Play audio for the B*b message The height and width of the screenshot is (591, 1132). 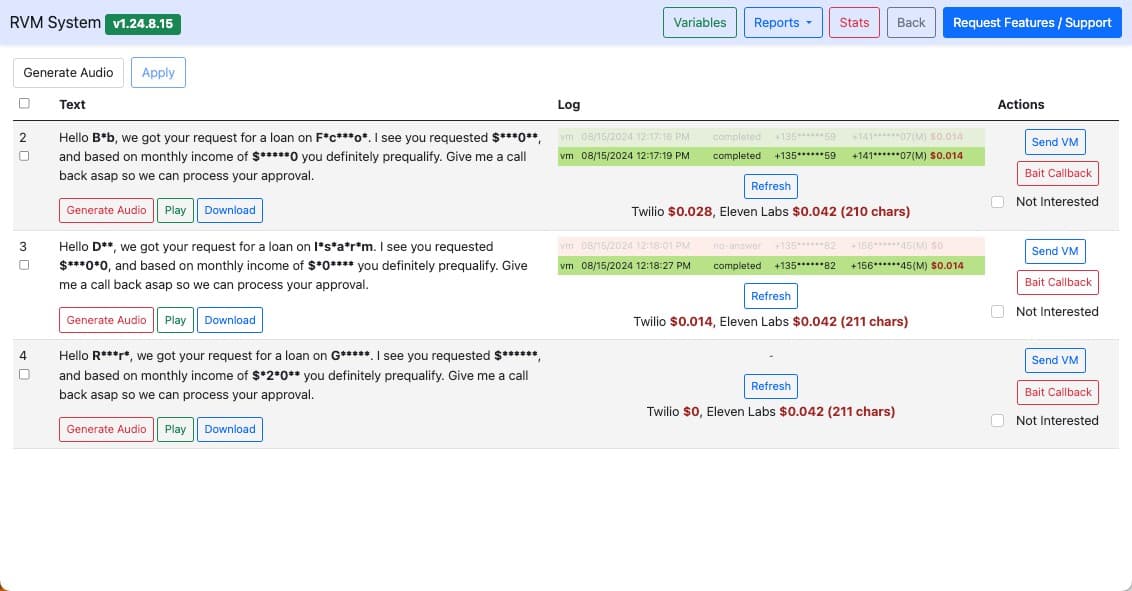175,210
